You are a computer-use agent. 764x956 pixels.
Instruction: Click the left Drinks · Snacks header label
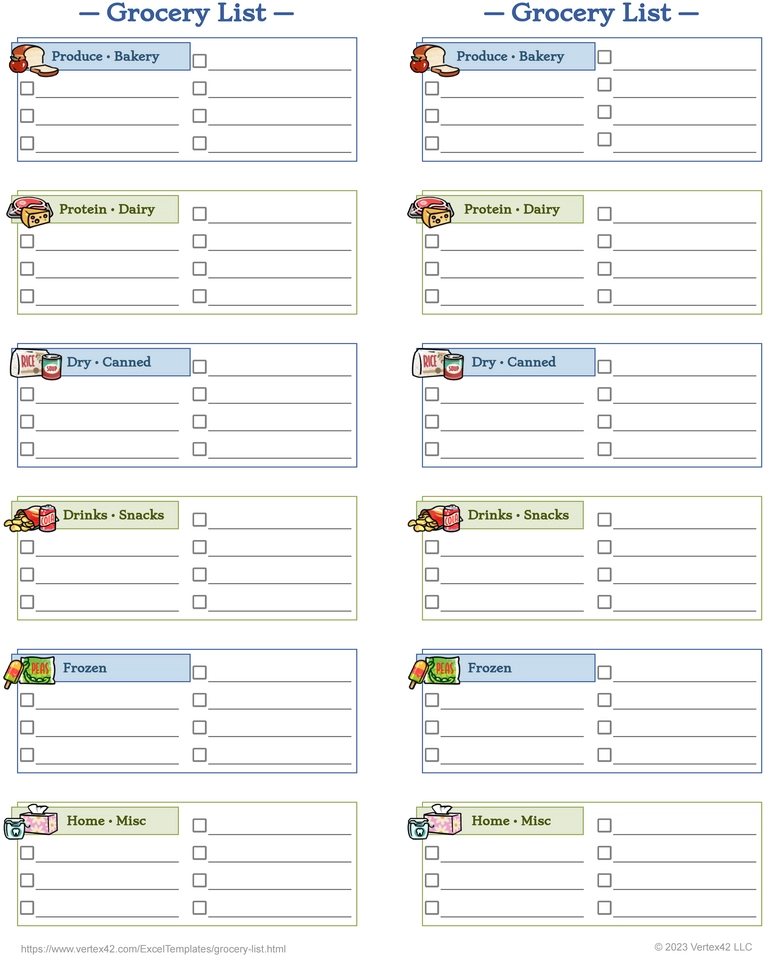(113, 515)
